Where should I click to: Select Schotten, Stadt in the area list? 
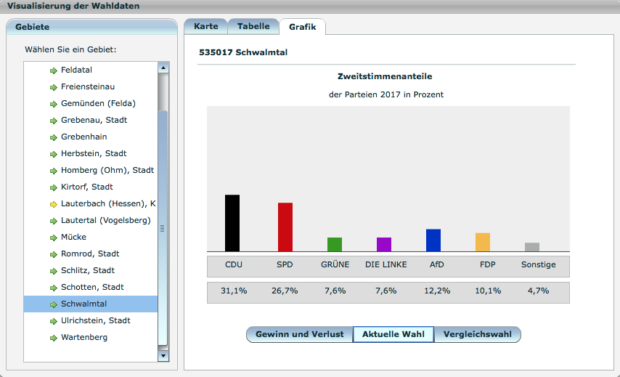click(x=91, y=287)
